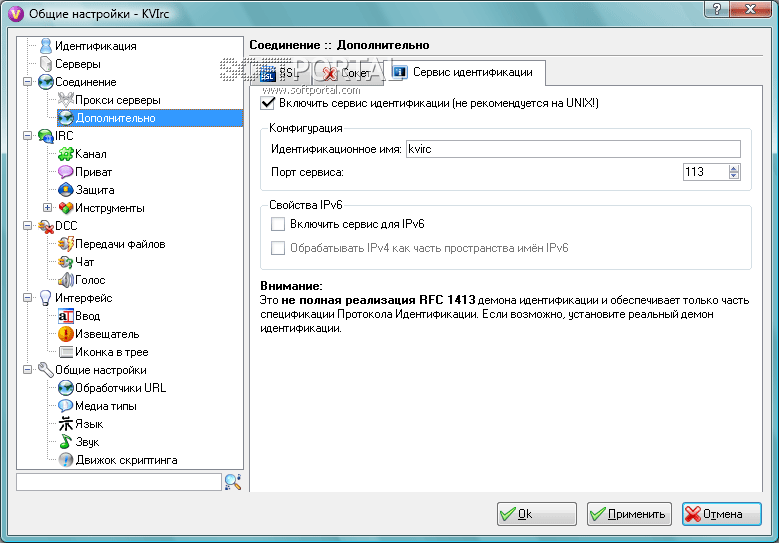Click the Применить button
779x543 pixels.
pos(629,514)
